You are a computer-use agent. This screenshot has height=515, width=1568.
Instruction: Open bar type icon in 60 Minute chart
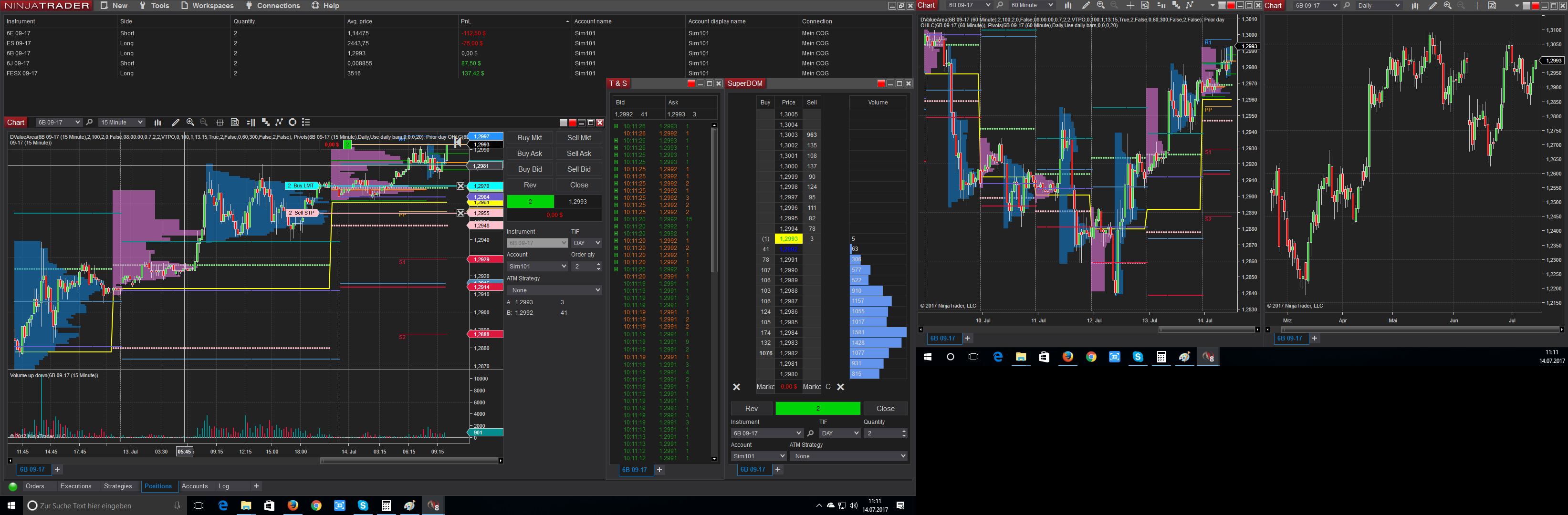(x=1068, y=5)
